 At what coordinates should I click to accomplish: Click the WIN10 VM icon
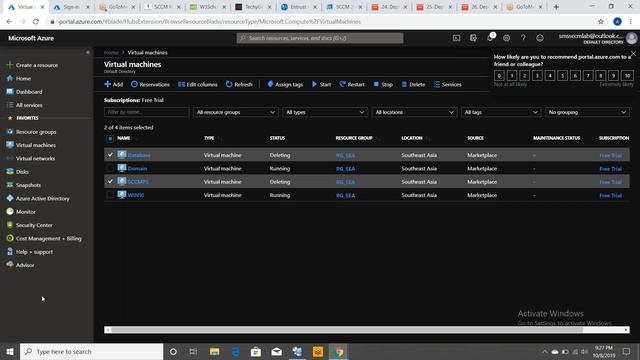[x=122, y=195]
